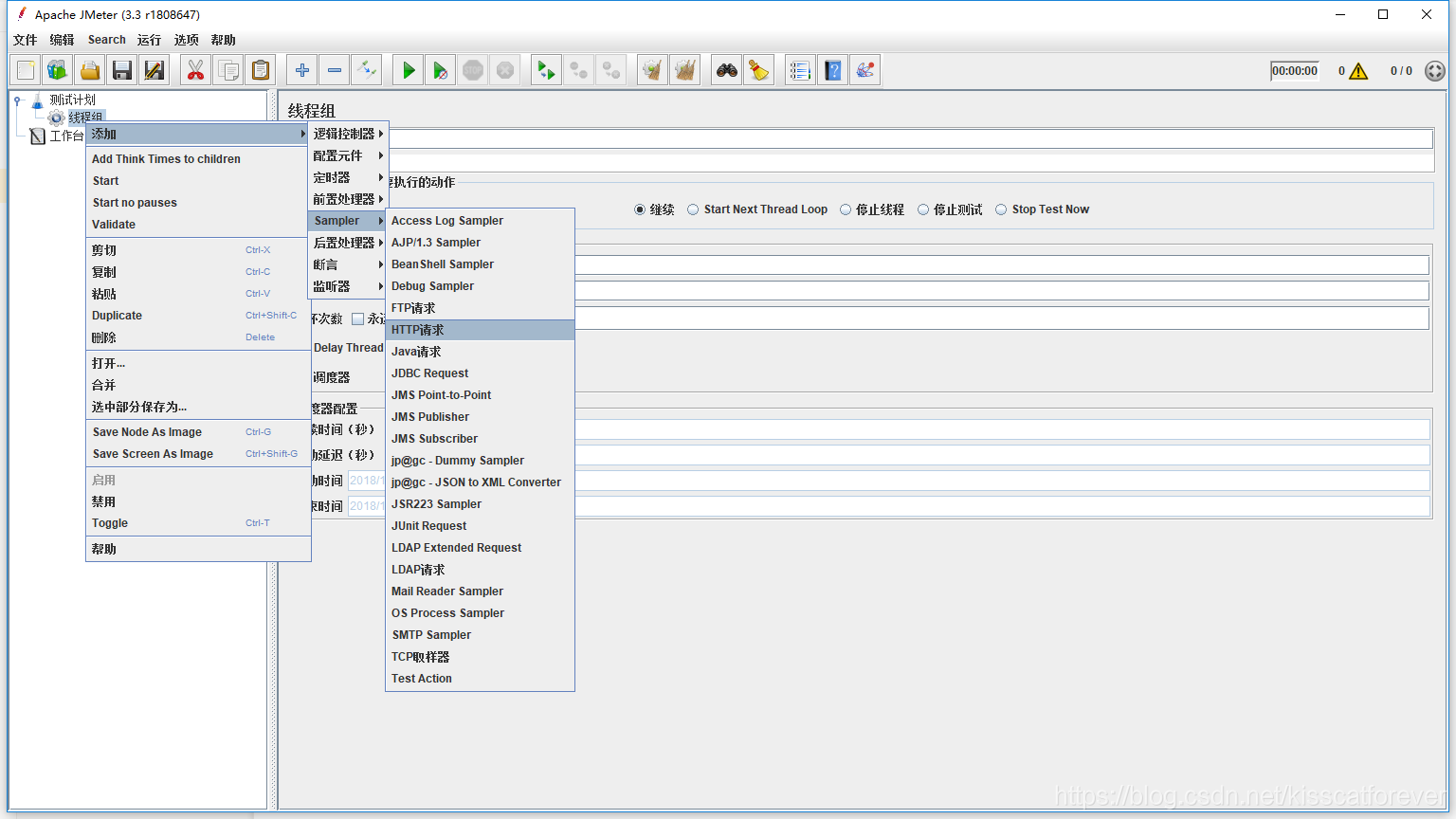
Task: Click the Clear All brooms icon
Action: 685,70
